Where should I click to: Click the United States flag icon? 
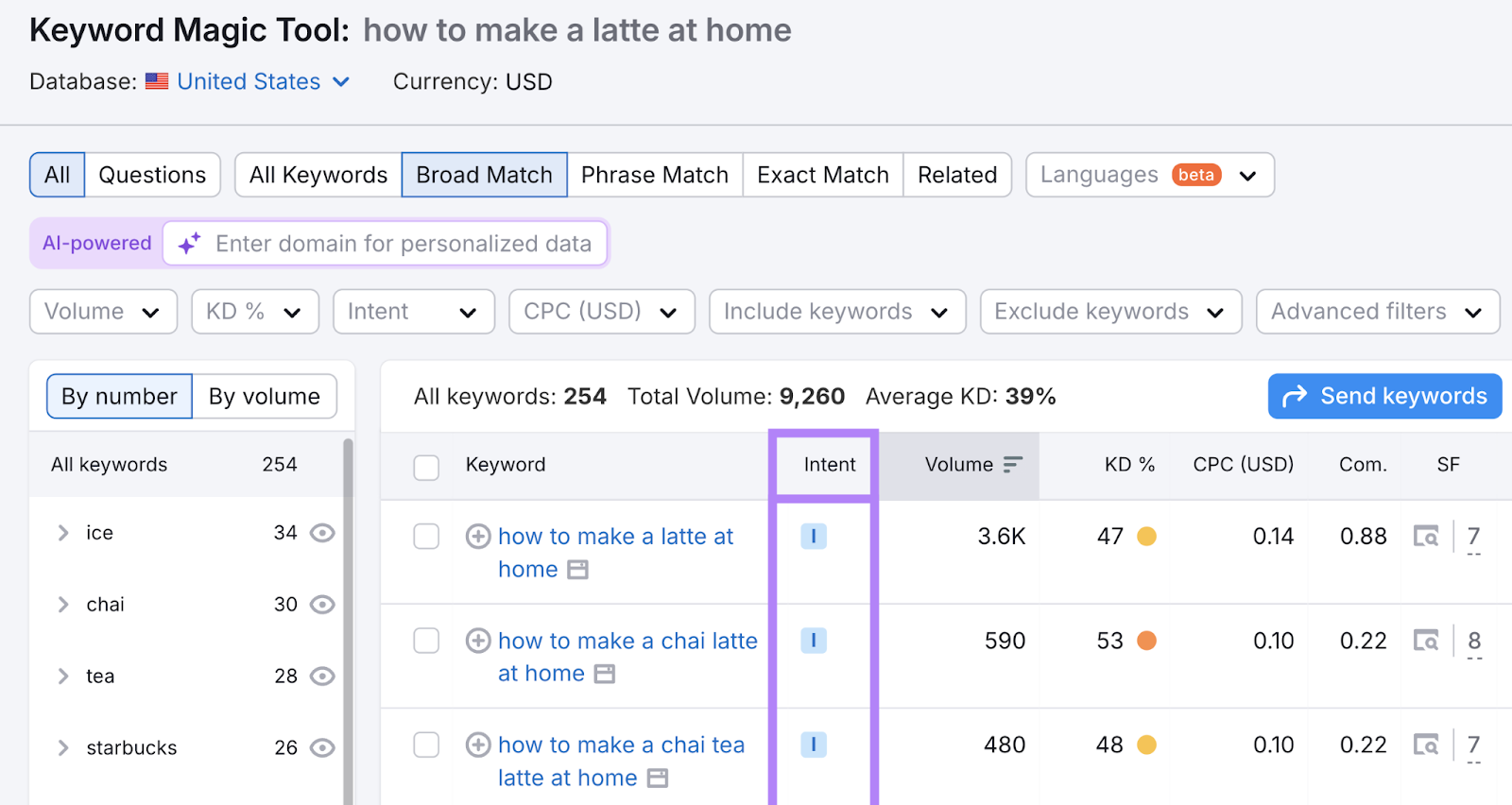click(x=156, y=81)
